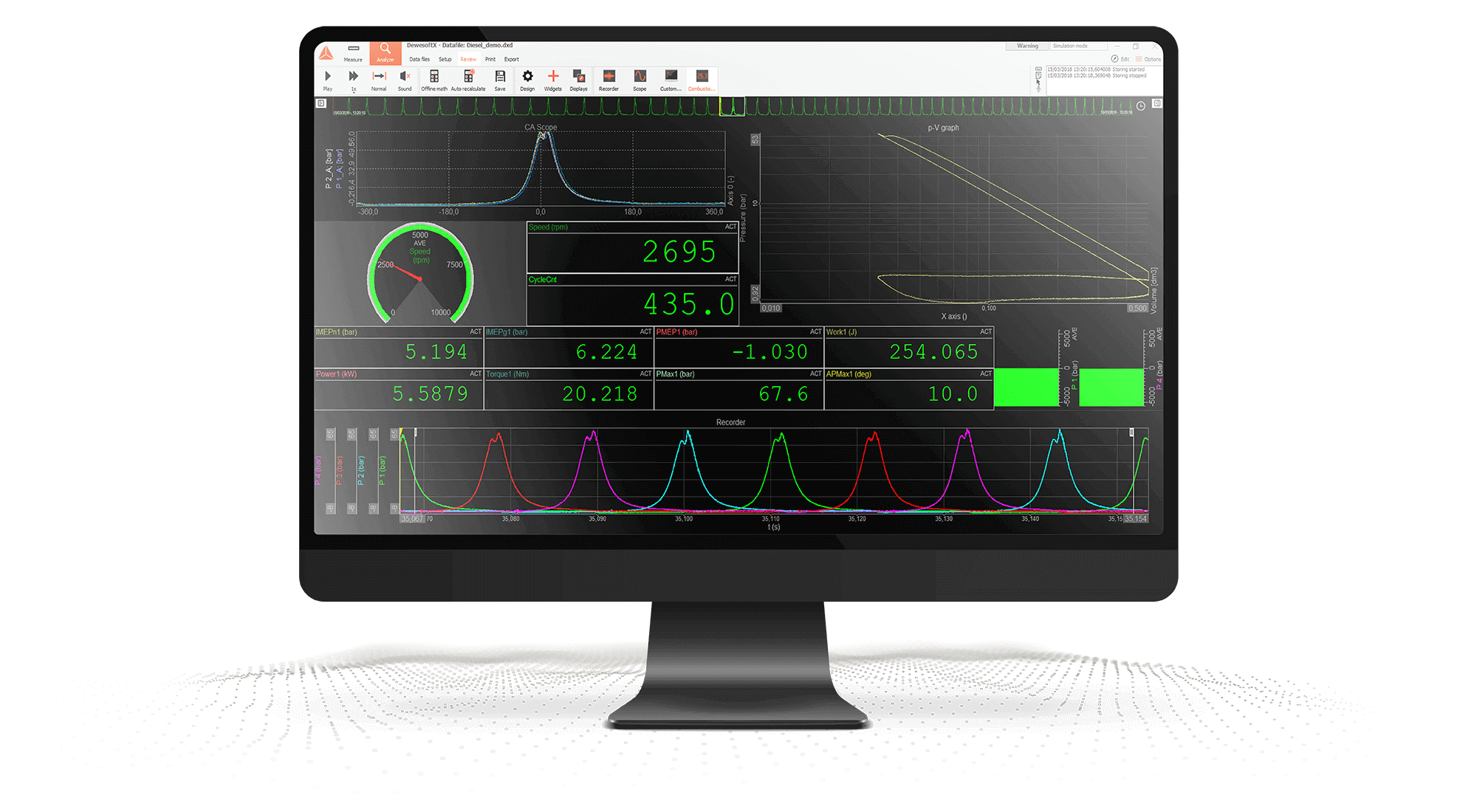Screen dimensions: 1477x812
Task: Select the 'Storing stopped' log entry
Action: click(1097, 75)
